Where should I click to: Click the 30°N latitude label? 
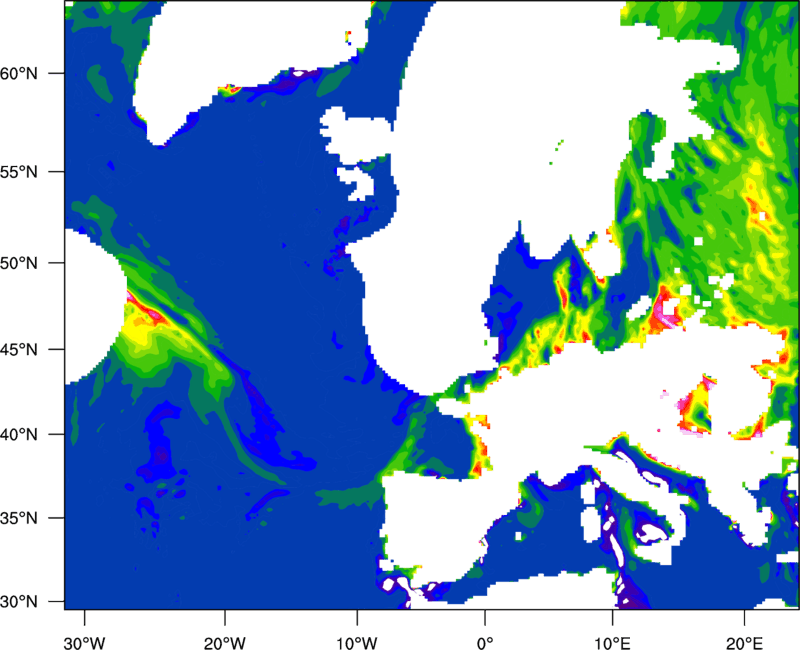point(26,601)
